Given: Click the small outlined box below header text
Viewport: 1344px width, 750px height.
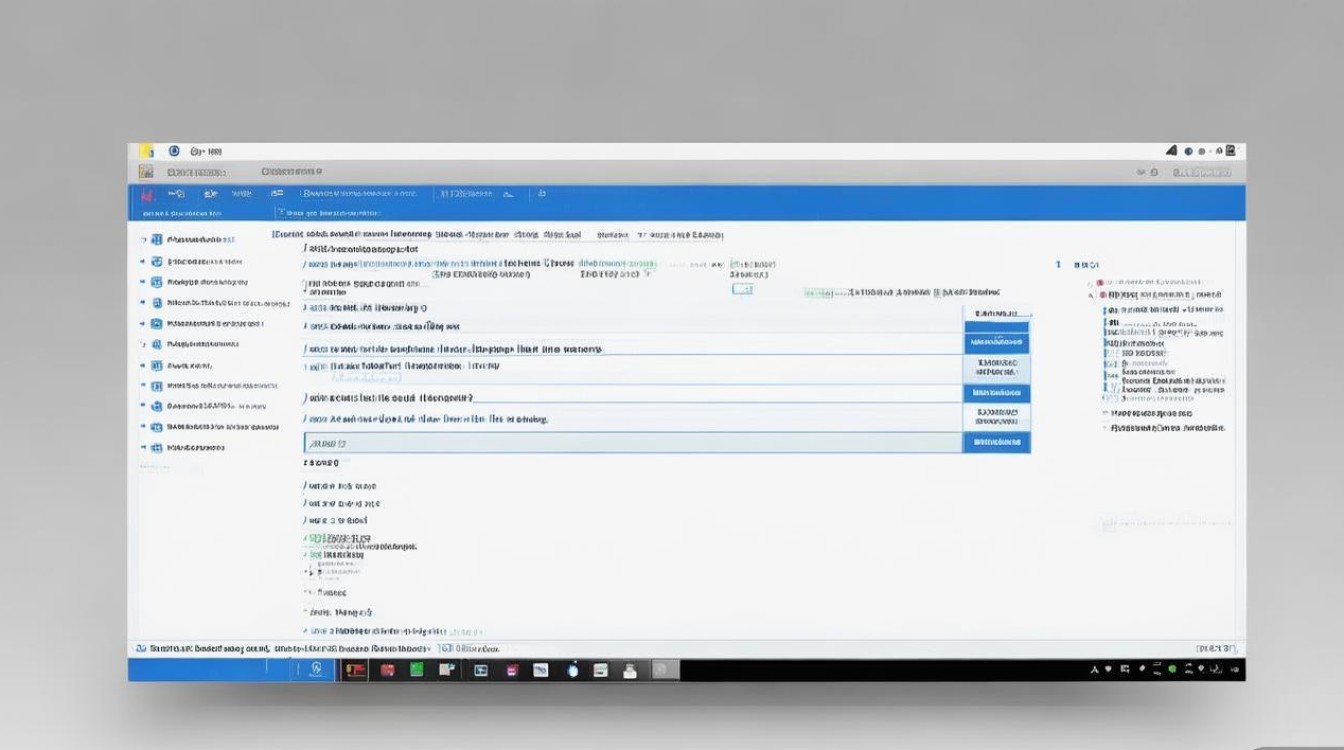Looking at the screenshot, I should pyautogui.click(x=742, y=289).
